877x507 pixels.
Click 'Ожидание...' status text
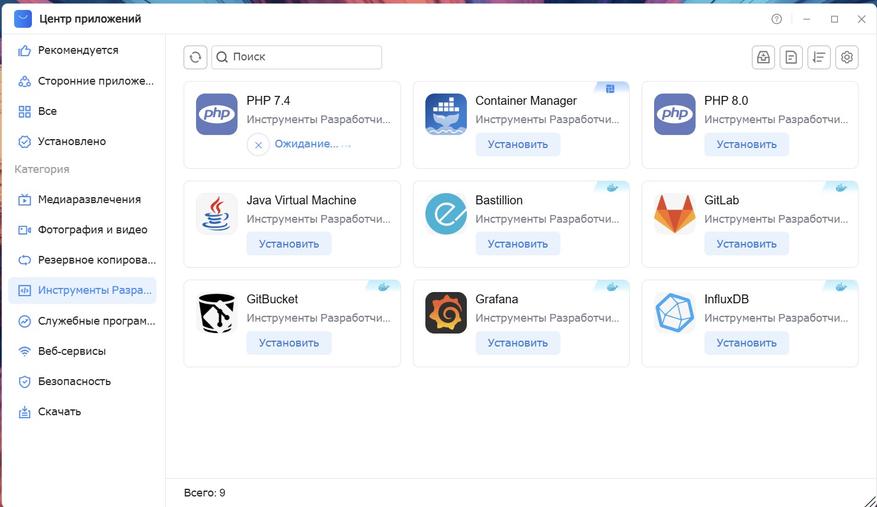pos(306,144)
